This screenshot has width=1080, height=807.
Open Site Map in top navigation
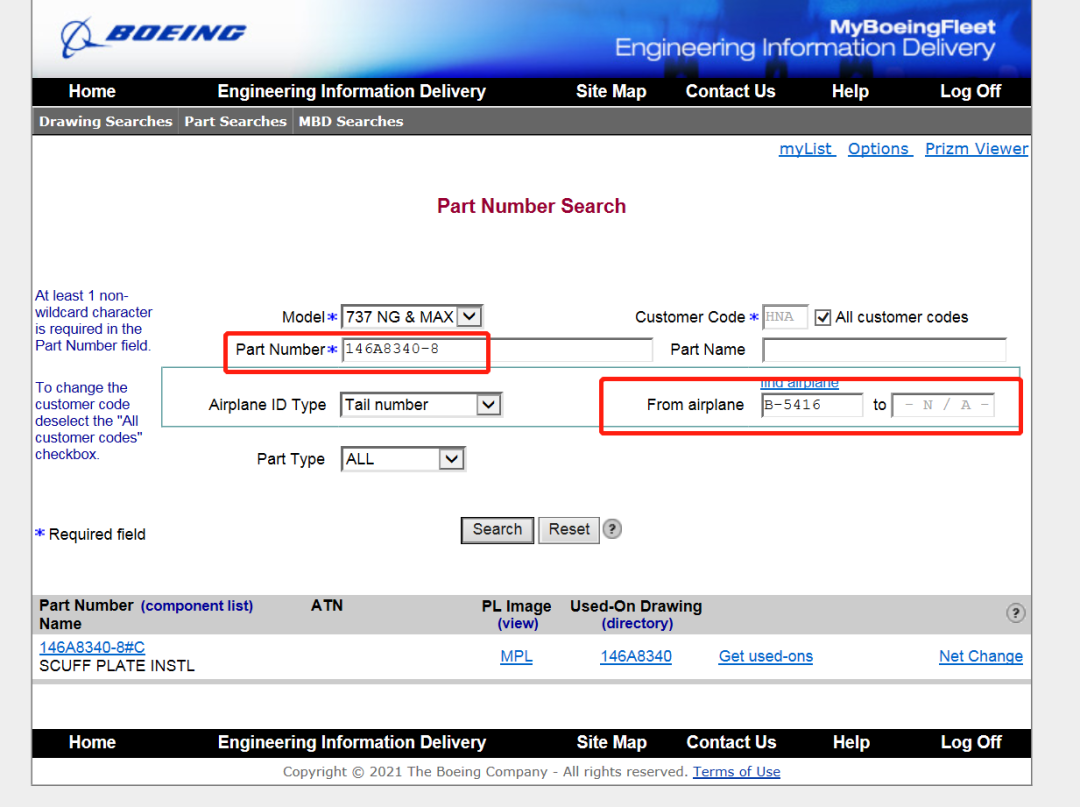coord(611,92)
